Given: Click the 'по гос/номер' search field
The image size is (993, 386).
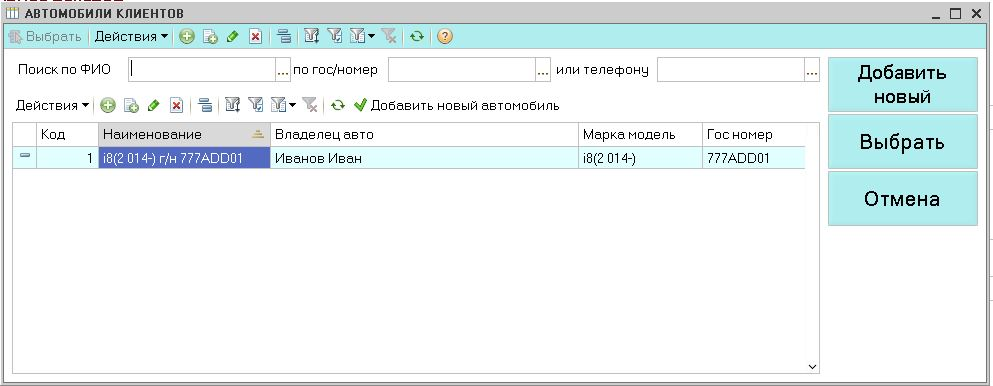Looking at the screenshot, I should [x=462, y=70].
